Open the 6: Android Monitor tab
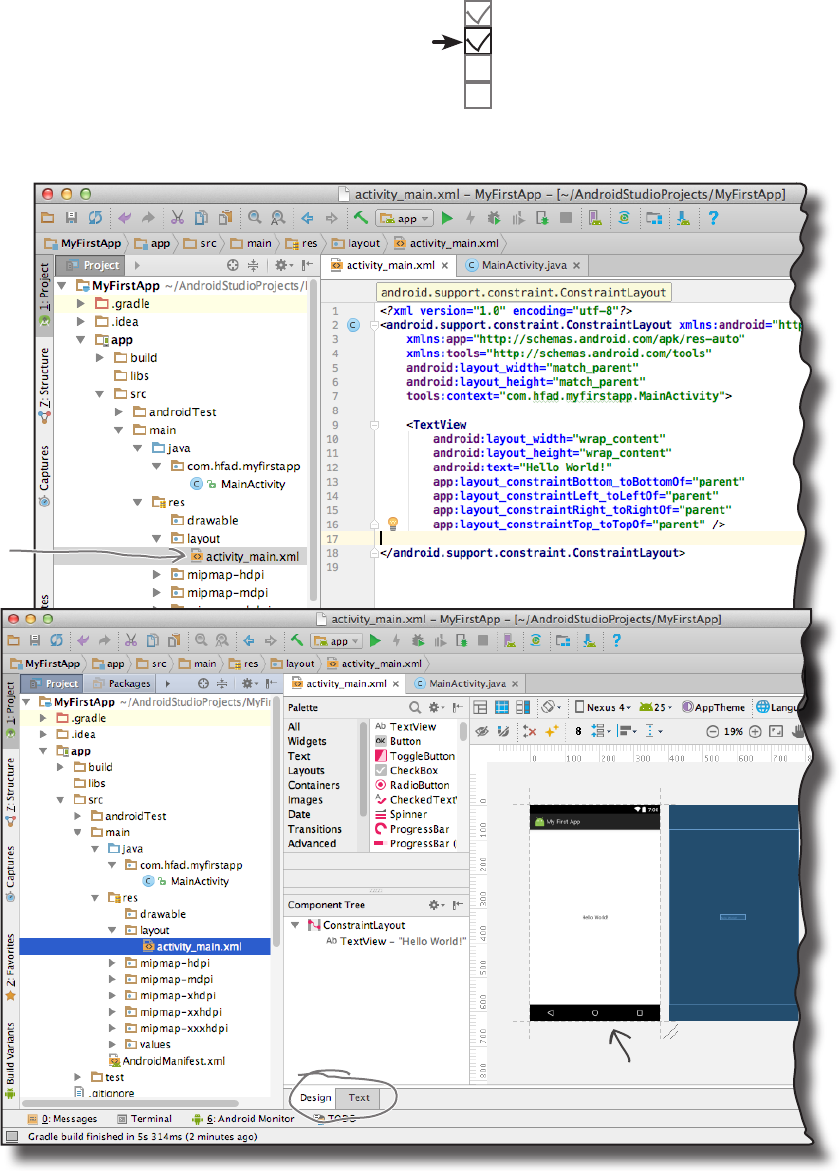Viewport: 840px width, 1173px height. [x=243, y=1118]
